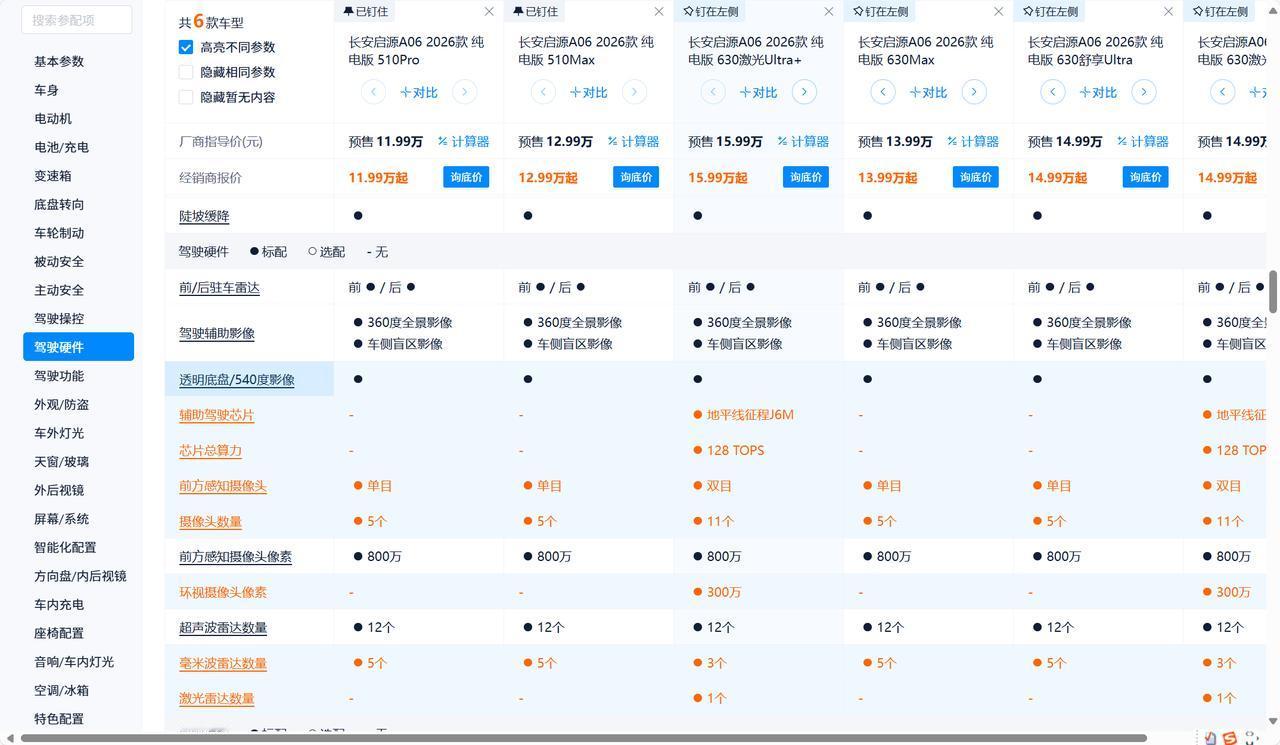The width and height of the screenshot is (1280, 745).
Task: Pin the 630Max column to the left
Action: click(x=881, y=12)
